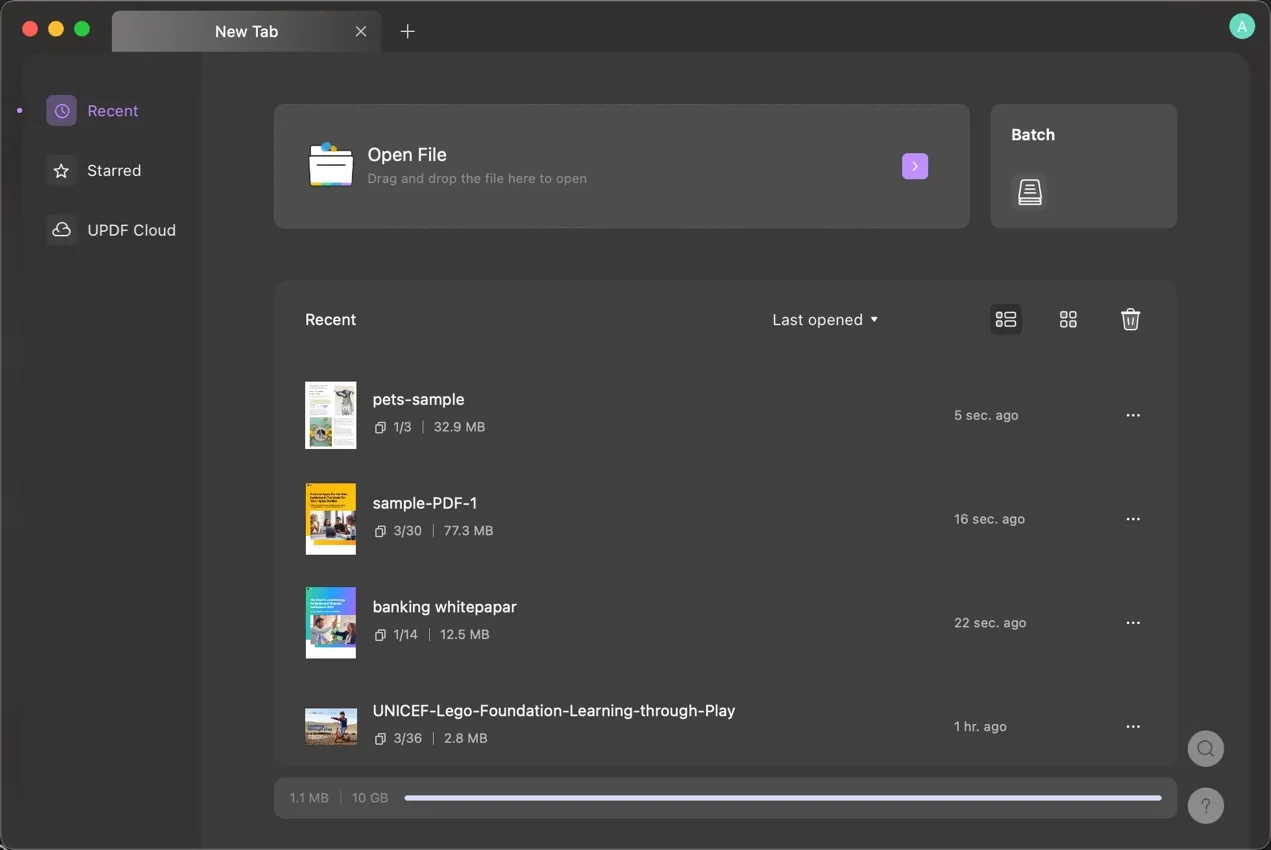Image resolution: width=1271 pixels, height=850 pixels.
Task: Add a new tab with plus icon
Action: tap(407, 31)
